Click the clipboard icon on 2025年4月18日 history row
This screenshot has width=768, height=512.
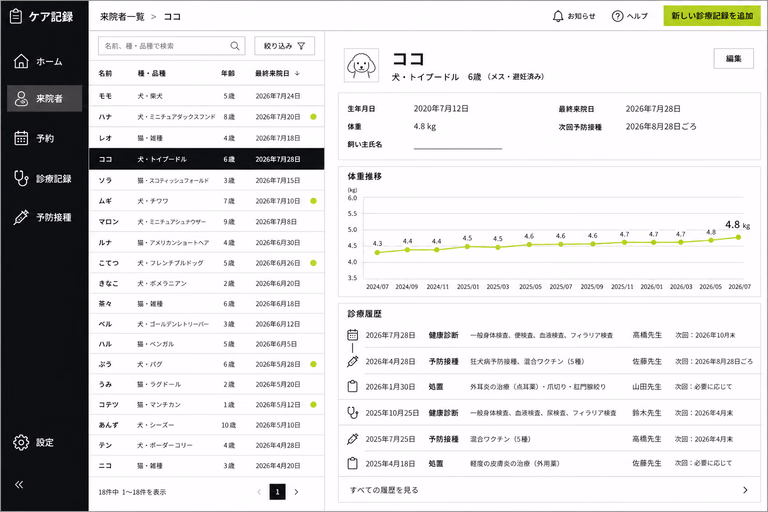353,463
